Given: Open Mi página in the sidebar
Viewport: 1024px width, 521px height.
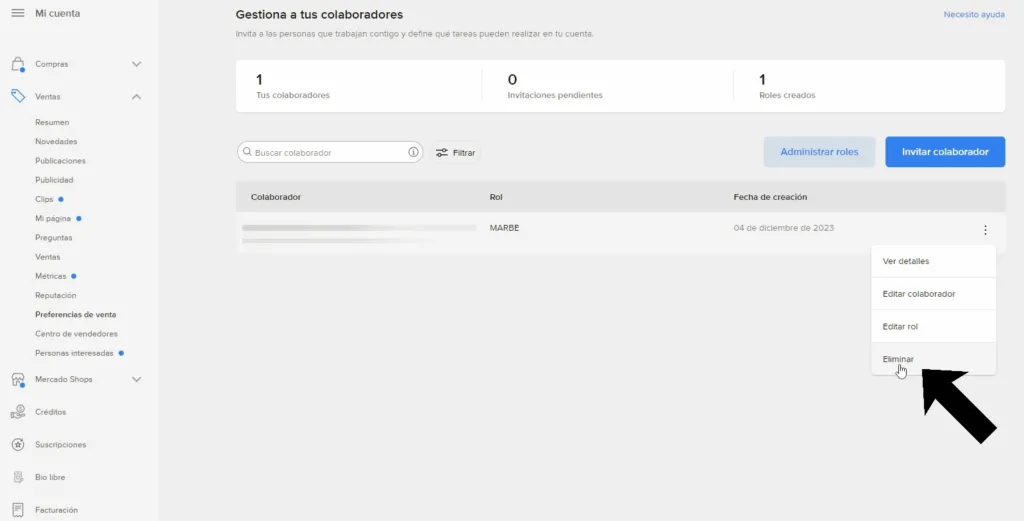Looking at the screenshot, I should click(x=53, y=218).
